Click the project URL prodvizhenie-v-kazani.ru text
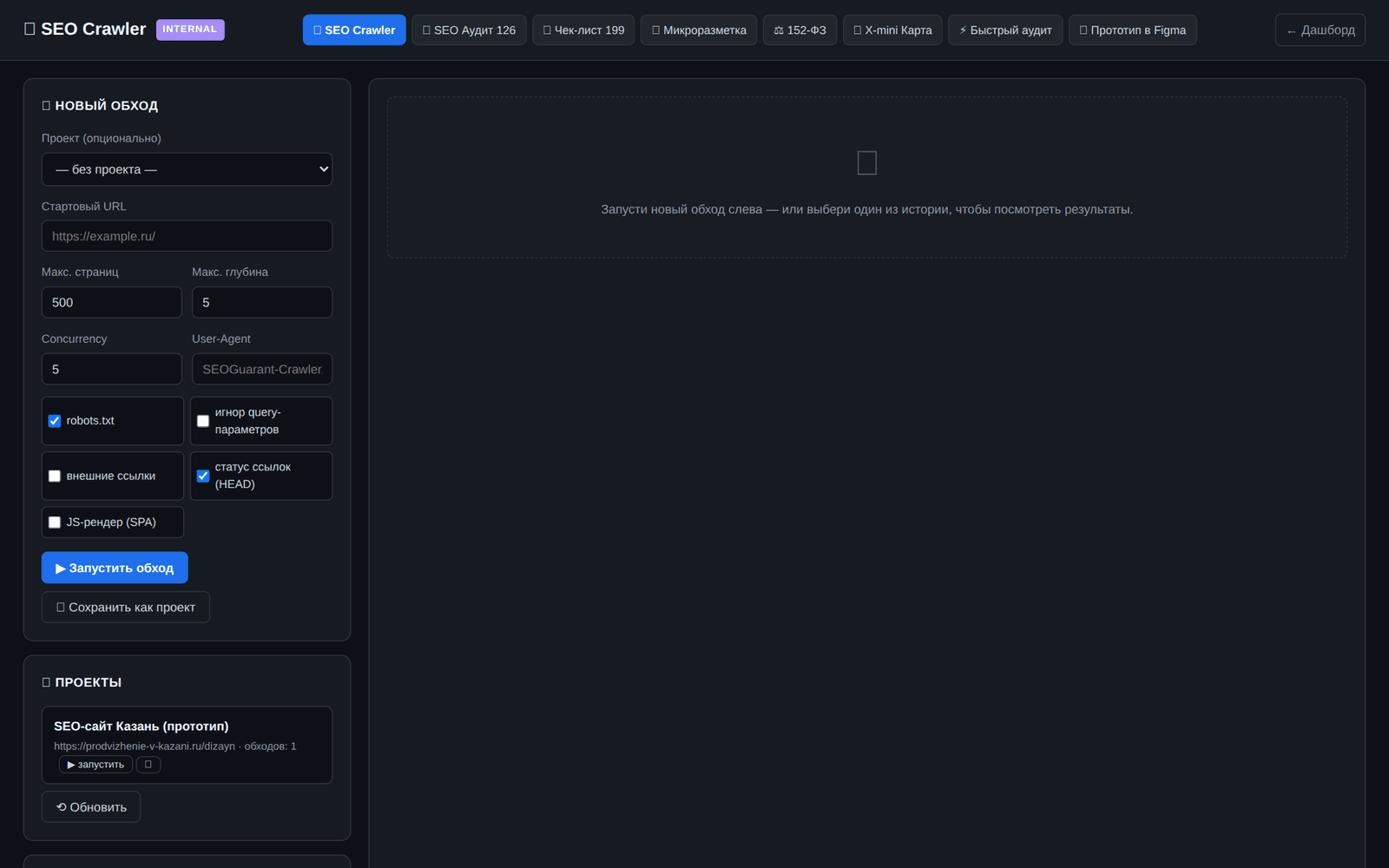 [x=144, y=746]
